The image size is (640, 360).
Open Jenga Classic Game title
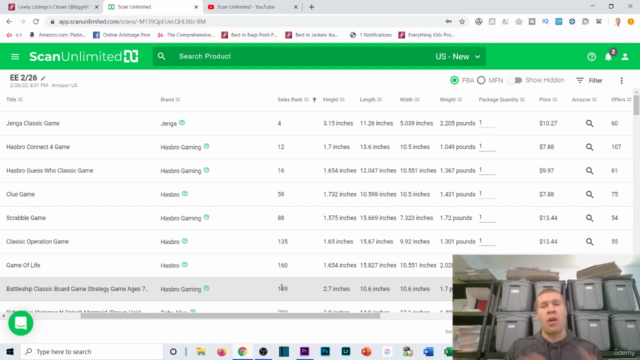[33, 123]
